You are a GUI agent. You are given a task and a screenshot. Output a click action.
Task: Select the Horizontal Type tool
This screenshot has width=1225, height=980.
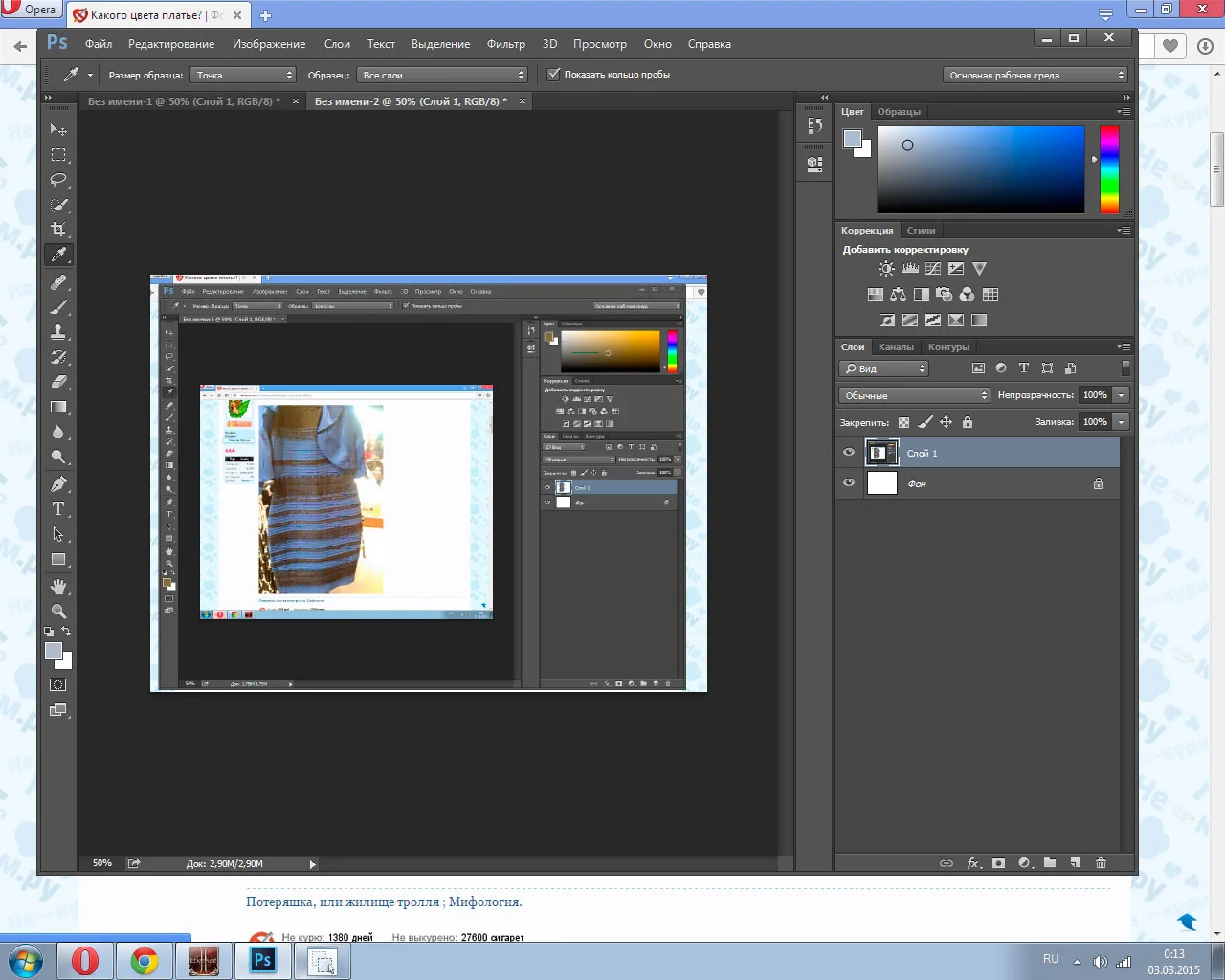tap(58, 509)
